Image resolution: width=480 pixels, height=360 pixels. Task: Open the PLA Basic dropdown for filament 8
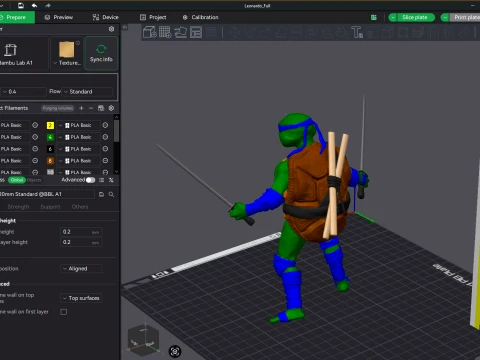pyautogui.click(x=78, y=161)
